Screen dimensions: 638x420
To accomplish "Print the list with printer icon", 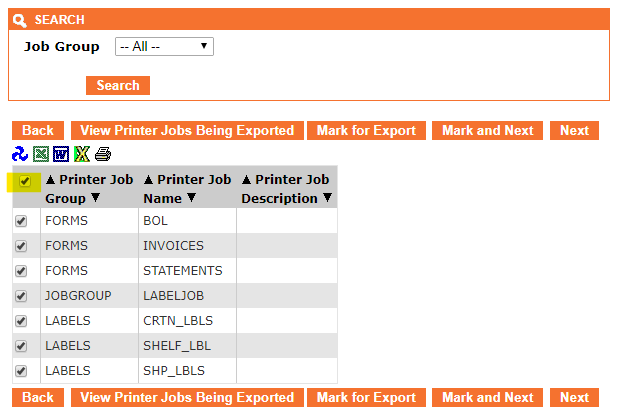I will point(103,154).
